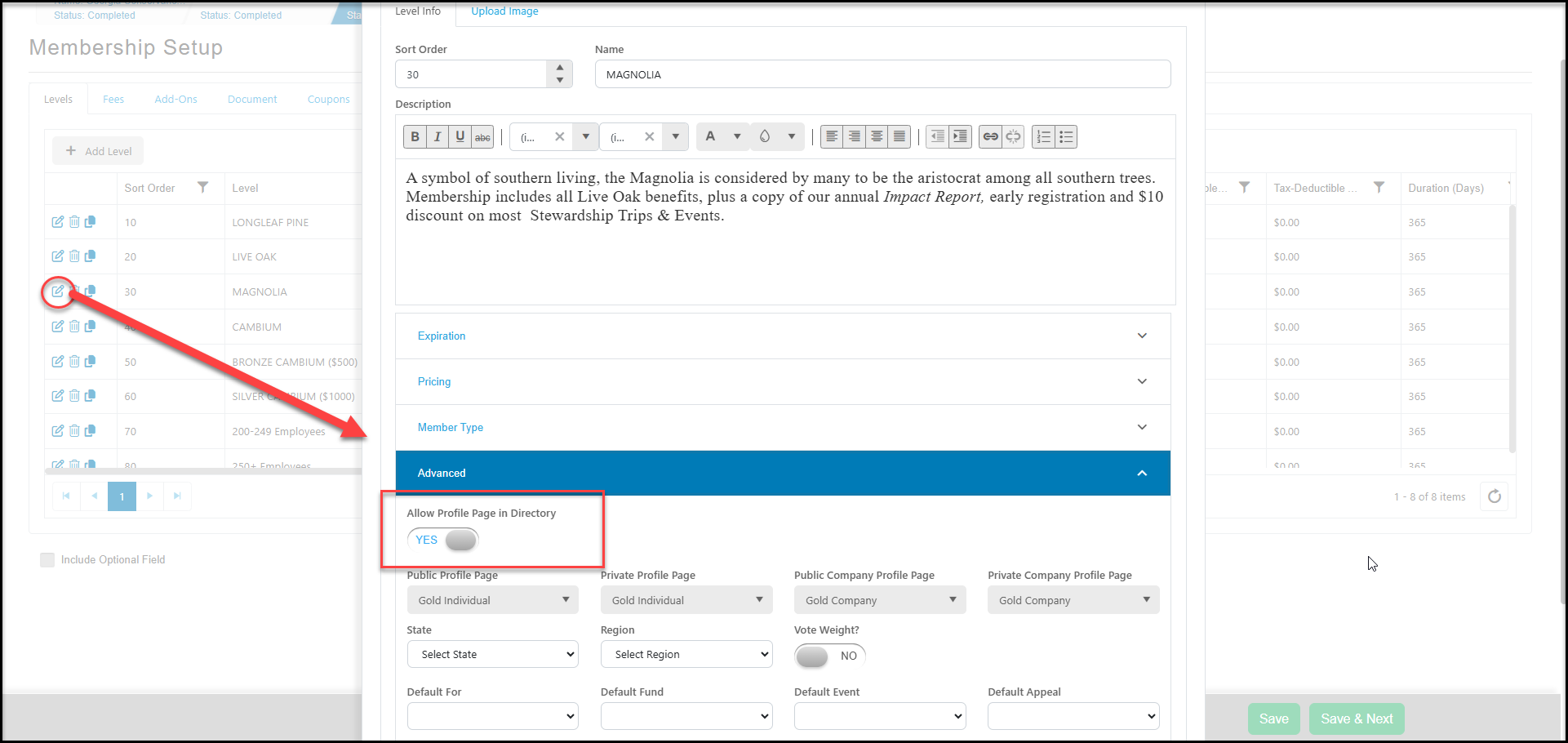Toggle Allow Profile Page in Directory
1568x743 pixels.
tap(442, 540)
